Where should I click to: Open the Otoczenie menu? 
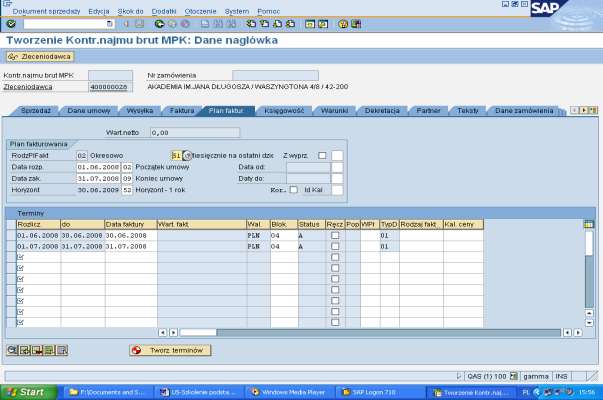pyautogui.click(x=200, y=11)
